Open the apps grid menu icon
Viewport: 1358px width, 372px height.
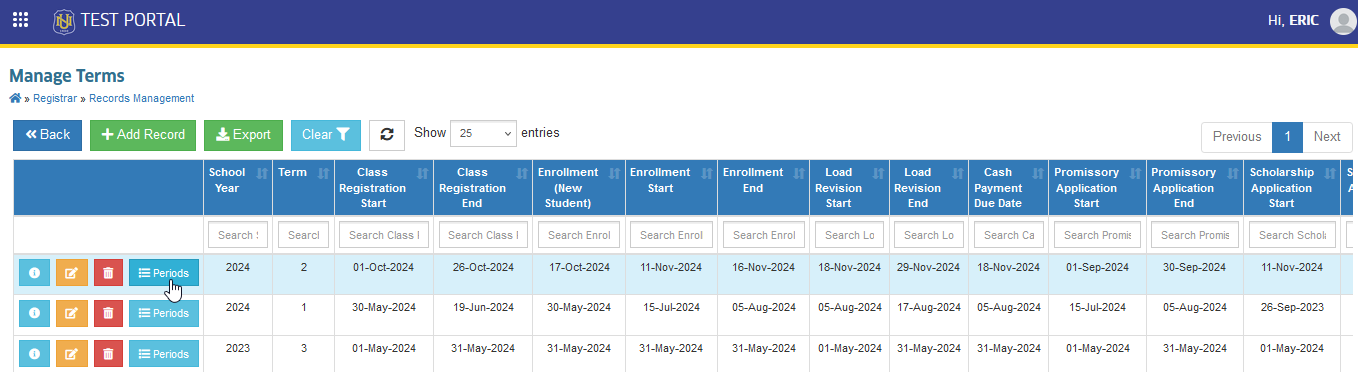[x=20, y=20]
